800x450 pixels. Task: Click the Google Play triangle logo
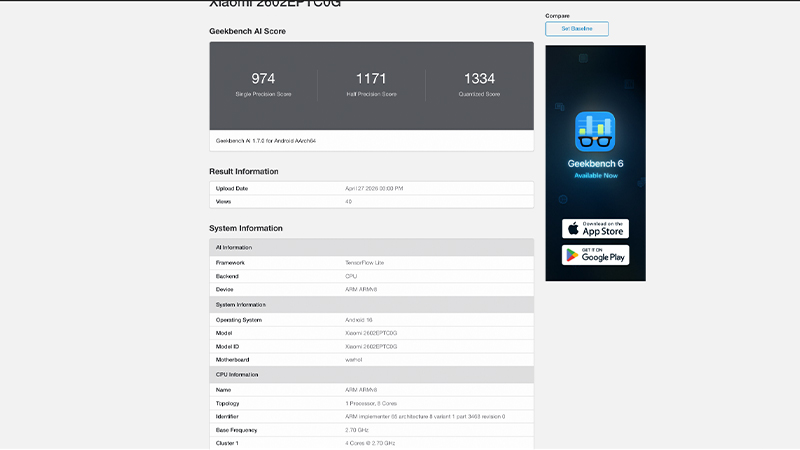click(571, 255)
